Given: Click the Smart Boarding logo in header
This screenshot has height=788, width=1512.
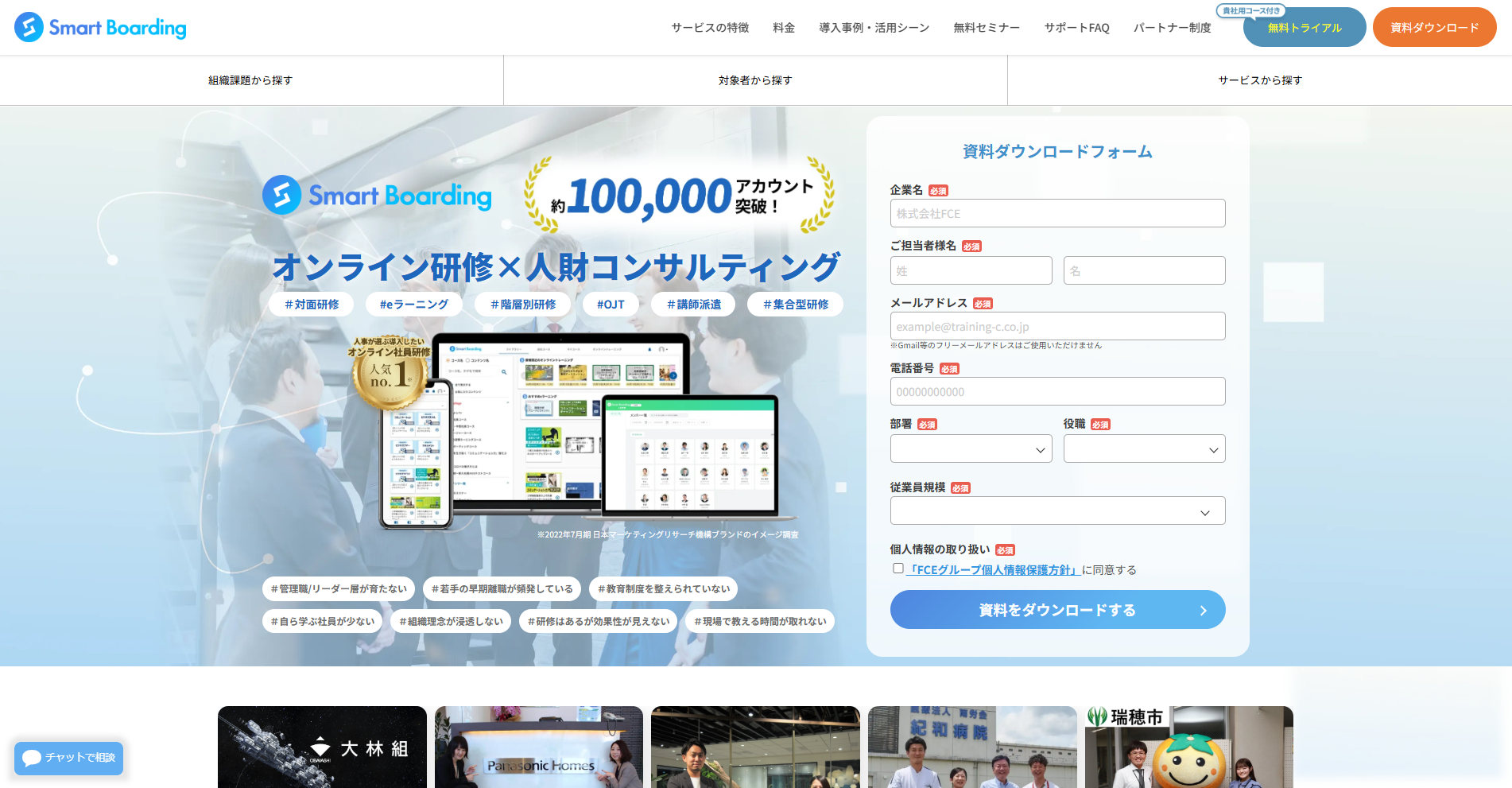Looking at the screenshot, I should coord(100,27).
